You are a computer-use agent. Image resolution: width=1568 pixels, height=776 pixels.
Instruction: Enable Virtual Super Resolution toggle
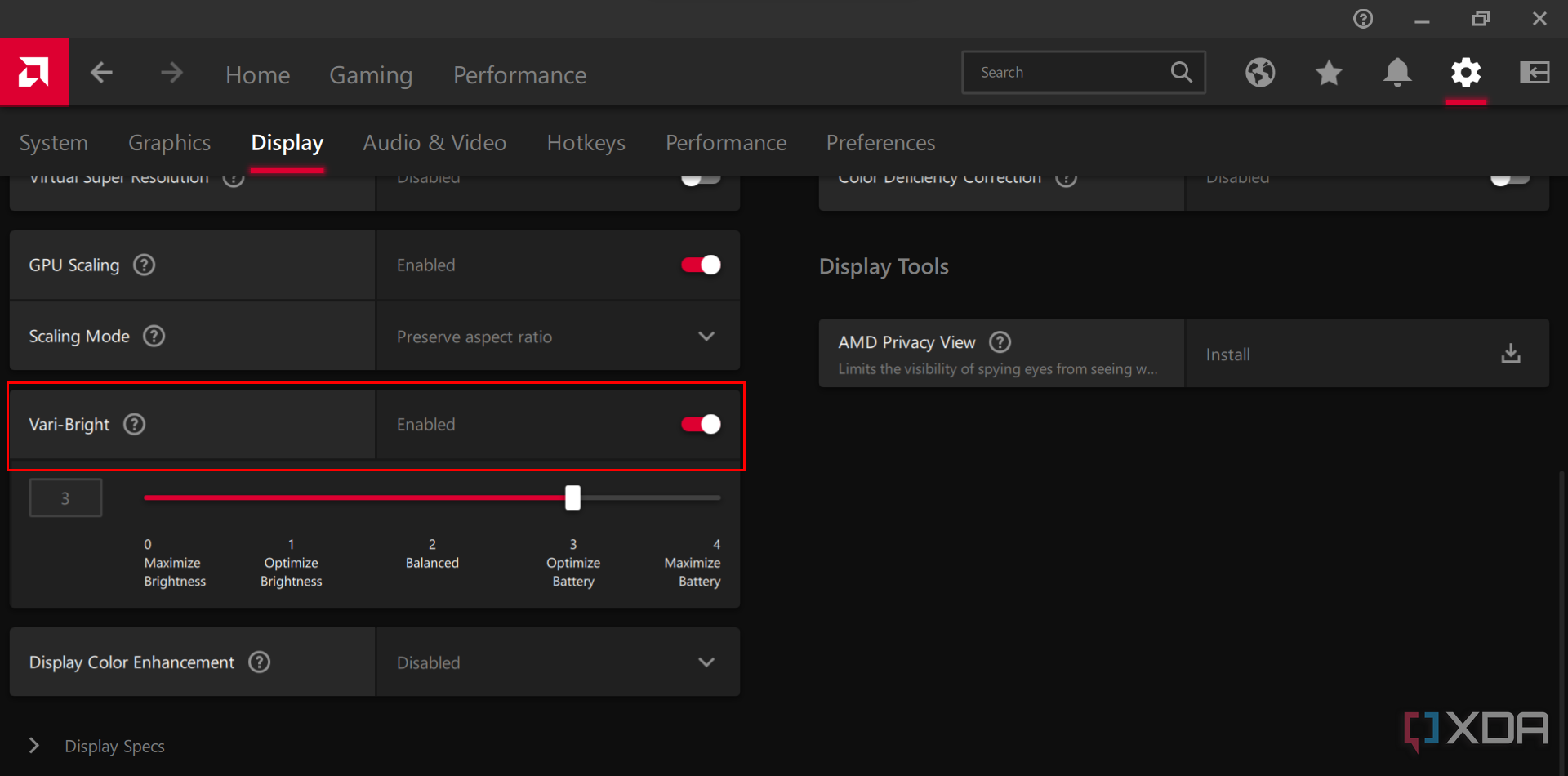click(701, 179)
